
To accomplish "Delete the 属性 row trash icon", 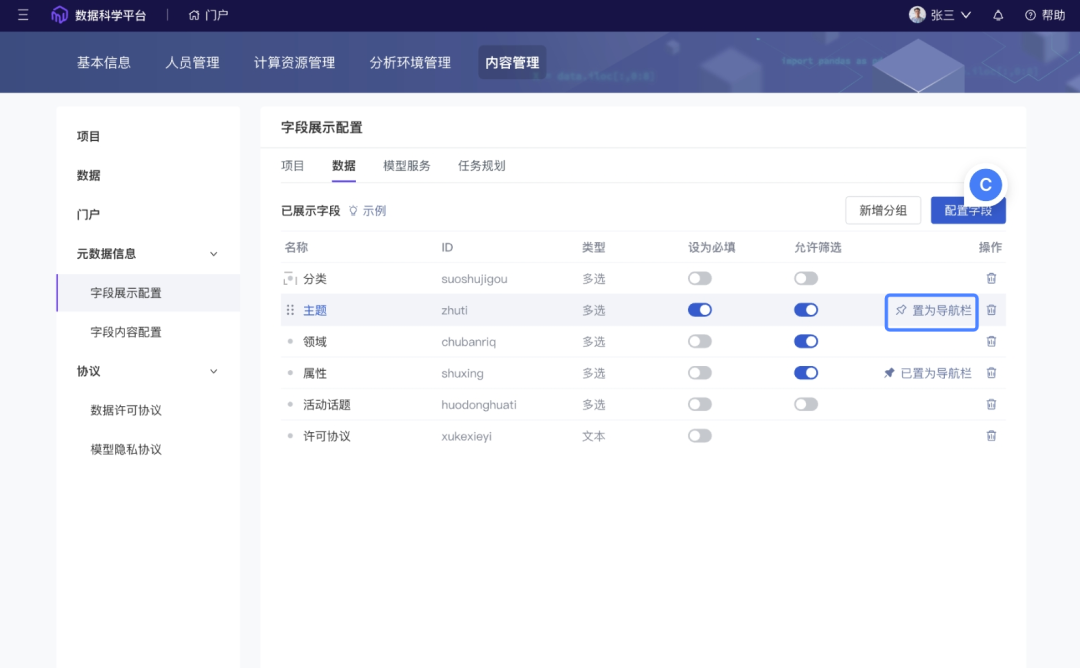I will click(x=991, y=373).
